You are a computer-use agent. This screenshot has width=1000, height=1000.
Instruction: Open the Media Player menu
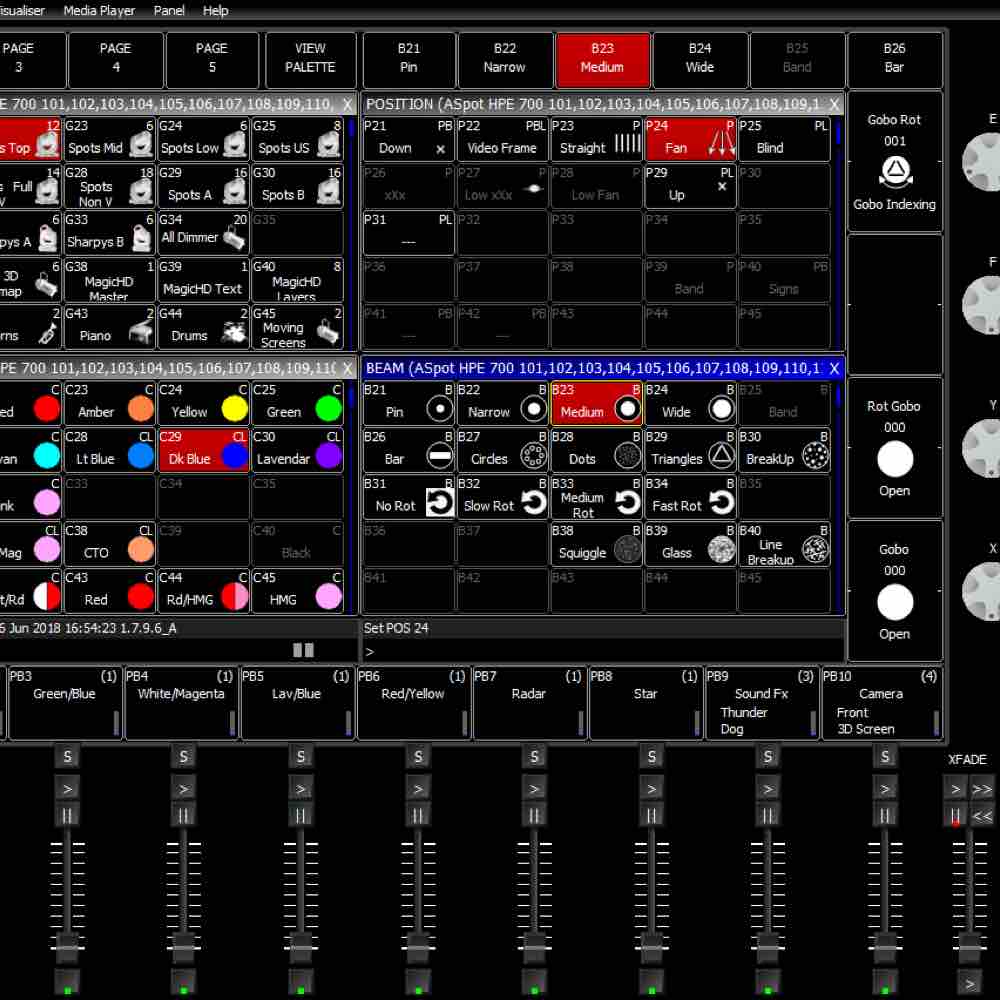click(99, 11)
